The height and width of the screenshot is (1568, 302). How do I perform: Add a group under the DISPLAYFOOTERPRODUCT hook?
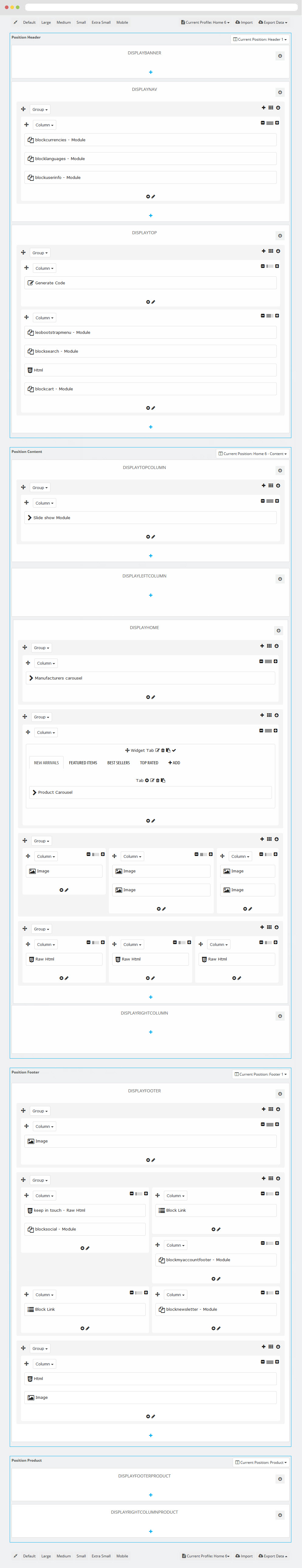click(150, 1495)
